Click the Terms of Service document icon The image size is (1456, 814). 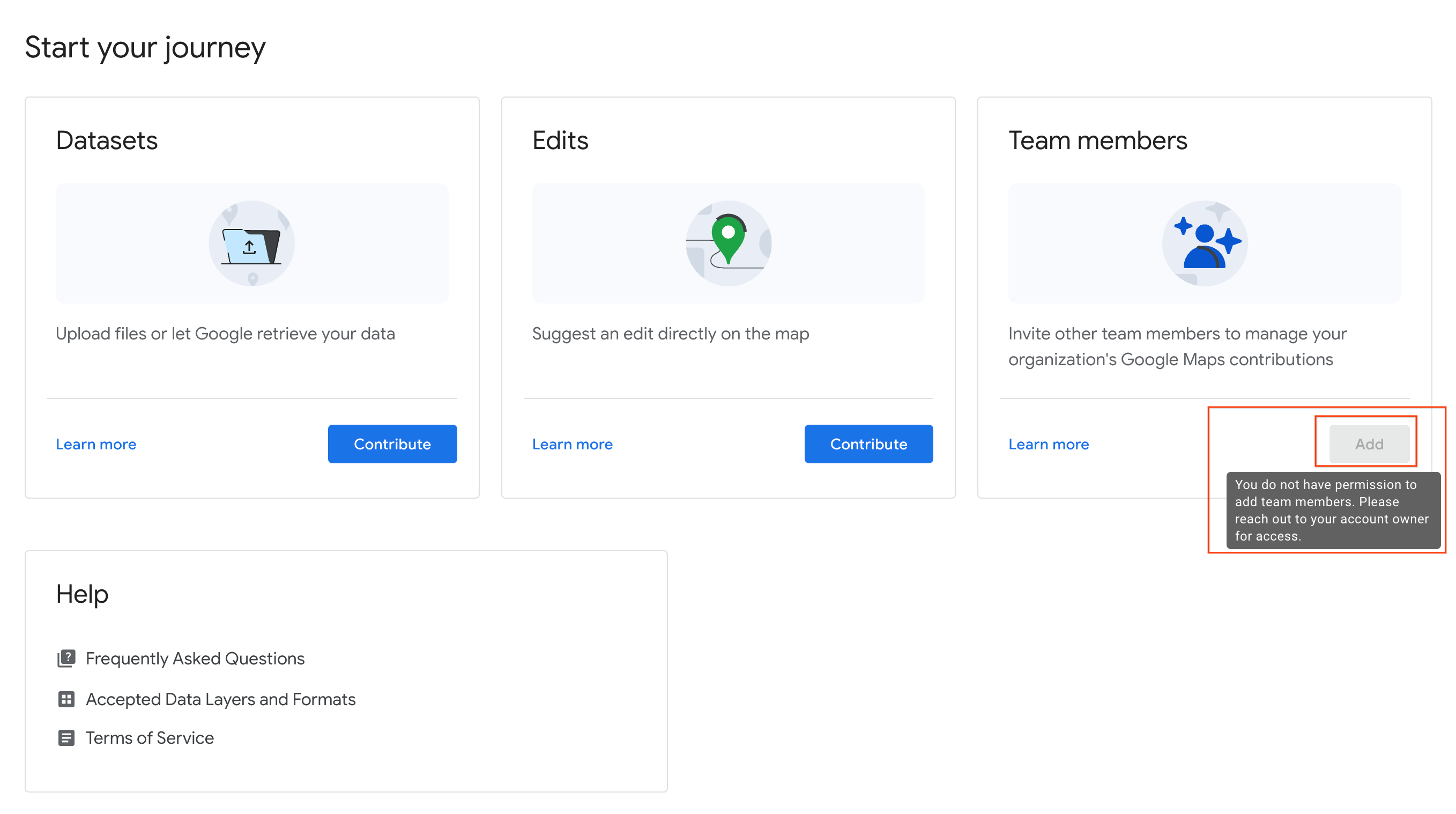coord(66,738)
